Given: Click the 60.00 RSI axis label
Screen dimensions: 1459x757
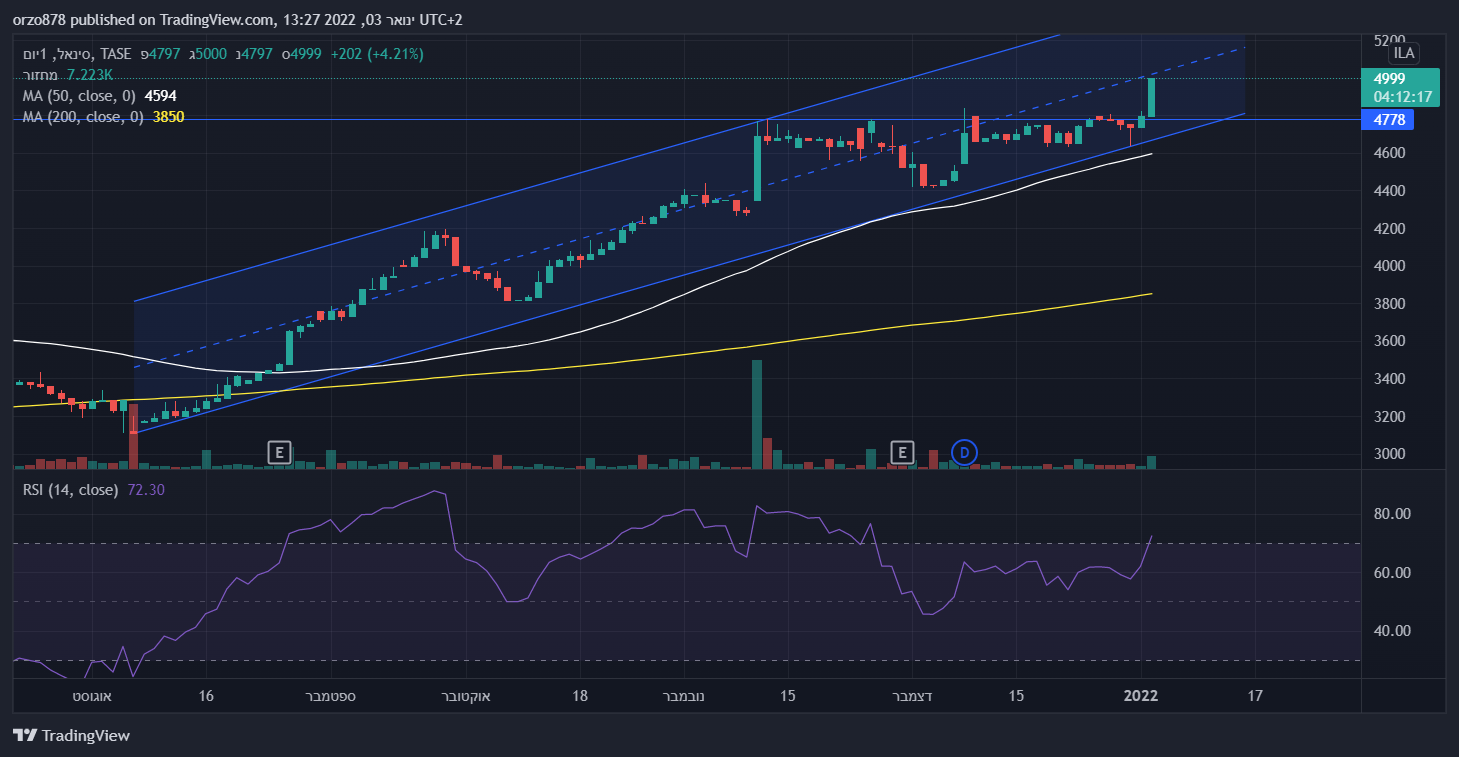Looking at the screenshot, I should point(1390,573).
